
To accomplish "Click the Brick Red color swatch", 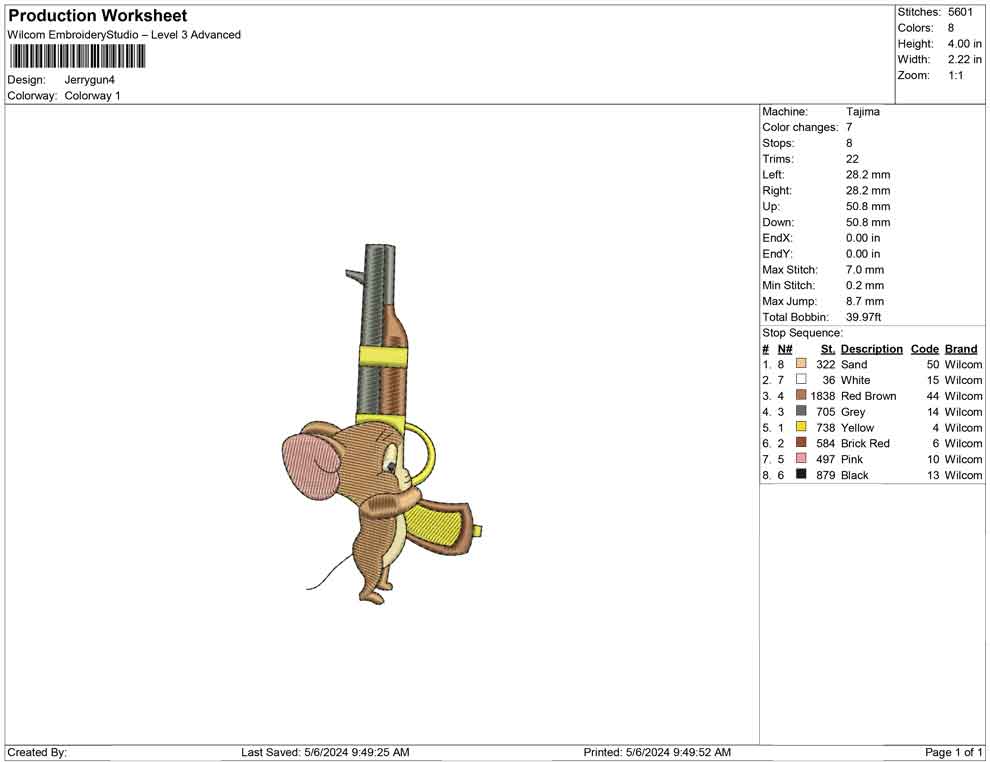I will (x=801, y=442).
